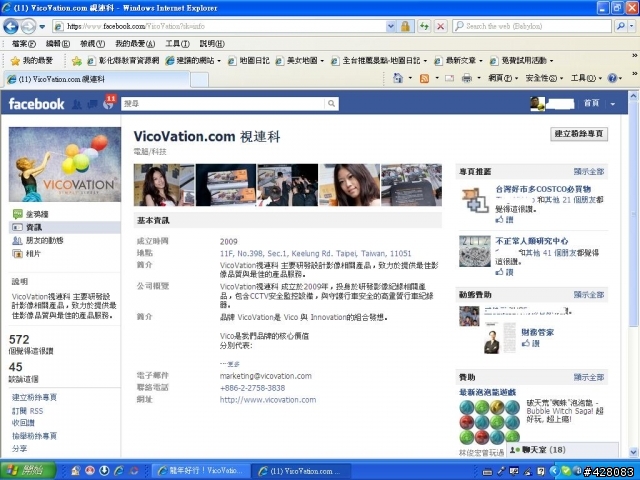Click the http://www.vicovation.com website link
Image resolution: width=640 pixels, height=480 pixels.
[x=268, y=400]
